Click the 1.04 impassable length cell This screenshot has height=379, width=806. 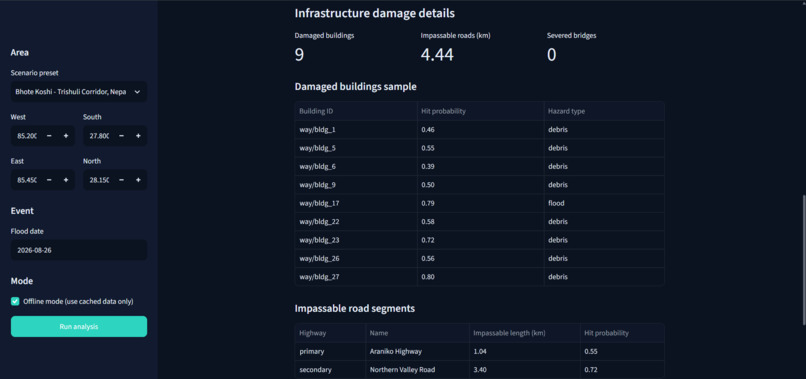[524, 352]
